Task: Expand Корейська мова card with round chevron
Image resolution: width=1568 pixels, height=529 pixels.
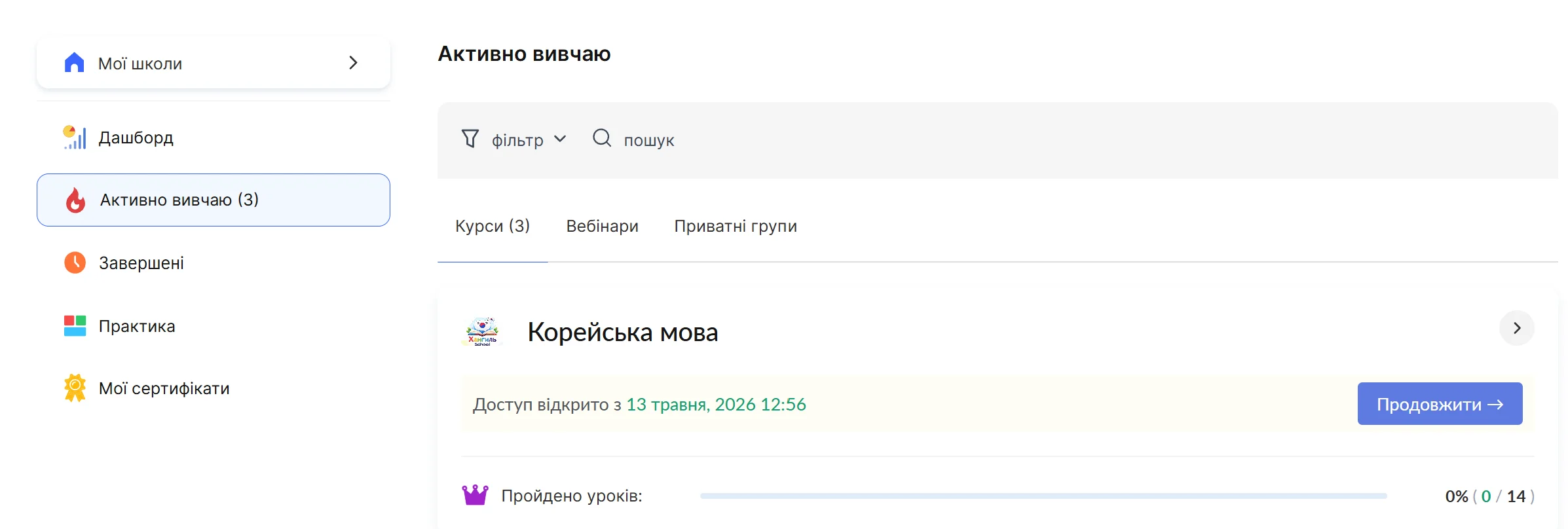Action: pyautogui.click(x=1517, y=328)
